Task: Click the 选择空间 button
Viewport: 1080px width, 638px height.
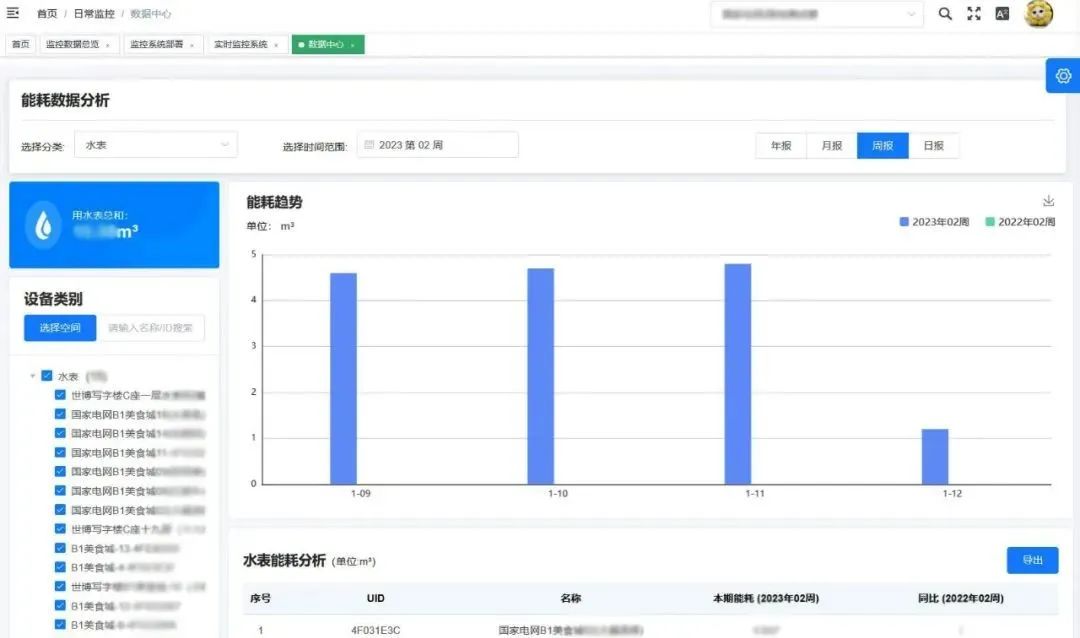Action: [60, 328]
